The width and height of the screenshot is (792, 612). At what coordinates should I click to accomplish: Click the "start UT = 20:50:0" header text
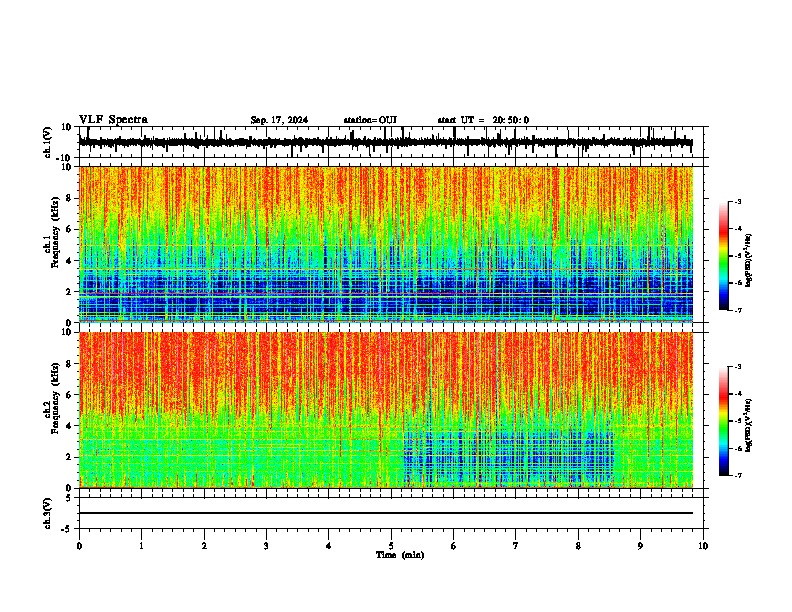(x=483, y=120)
